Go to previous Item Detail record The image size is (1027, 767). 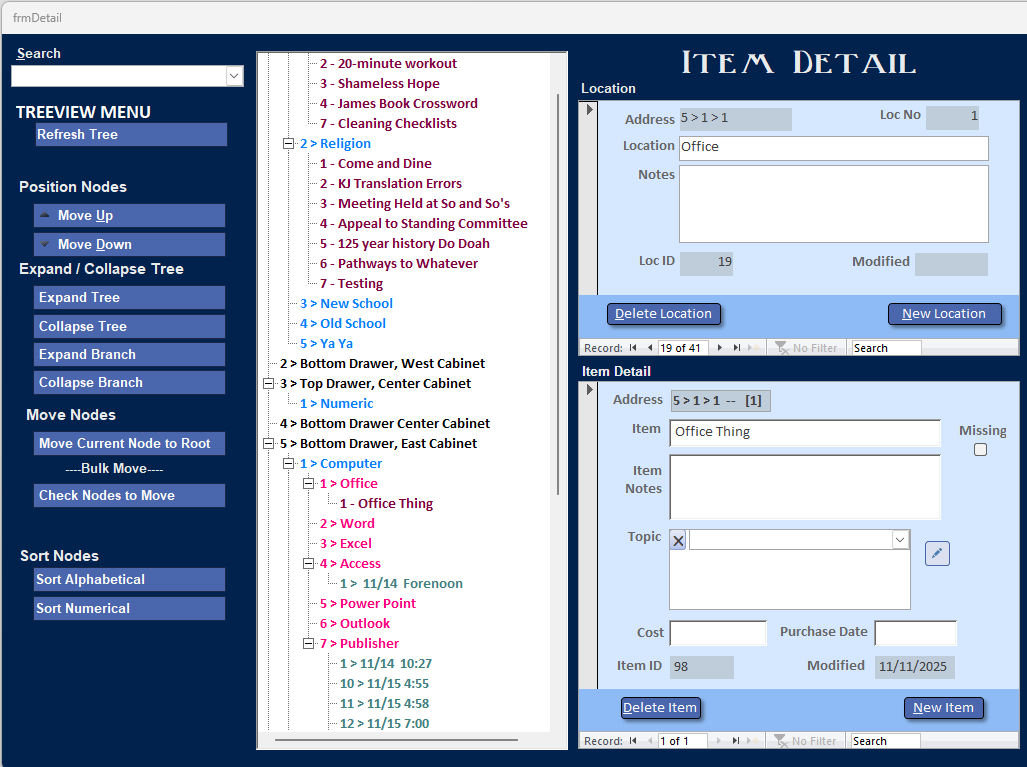tap(650, 741)
